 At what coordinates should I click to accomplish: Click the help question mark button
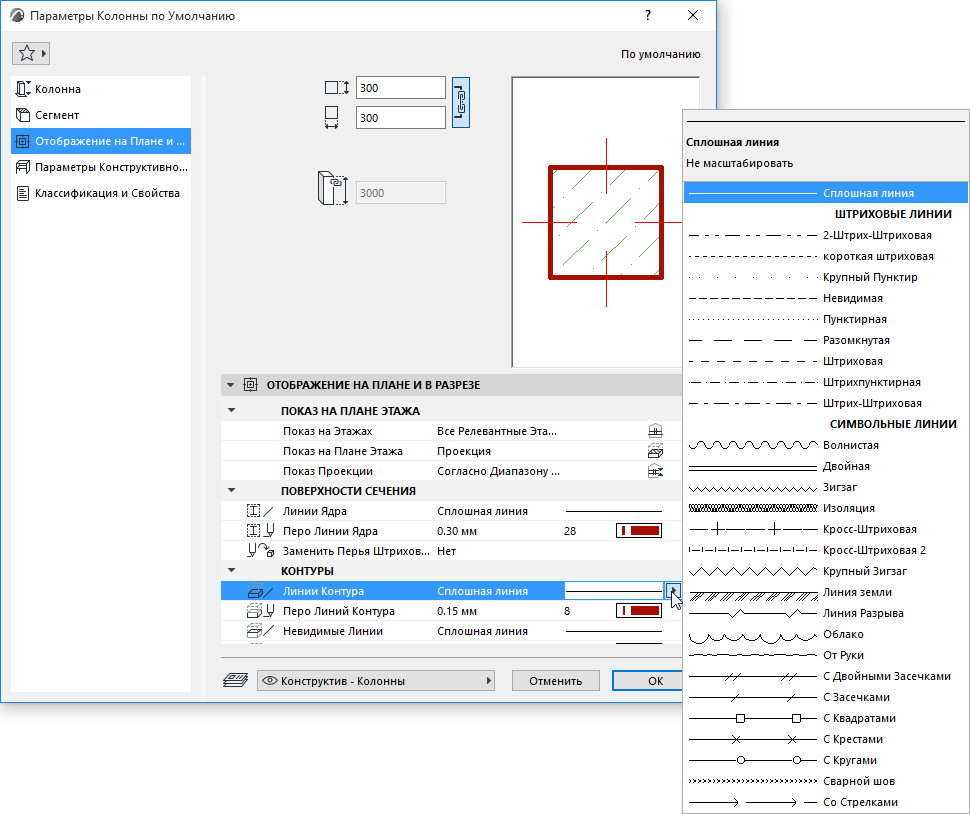pos(648,15)
